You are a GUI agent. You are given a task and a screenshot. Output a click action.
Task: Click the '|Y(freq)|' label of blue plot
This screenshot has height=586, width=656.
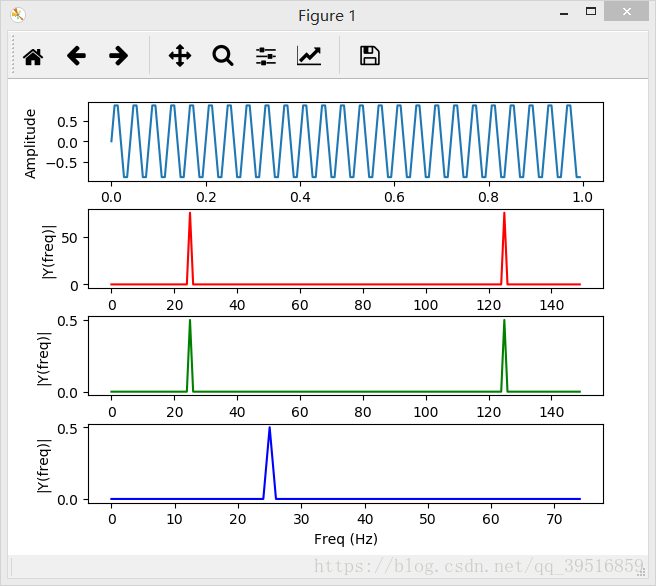pos(44,466)
